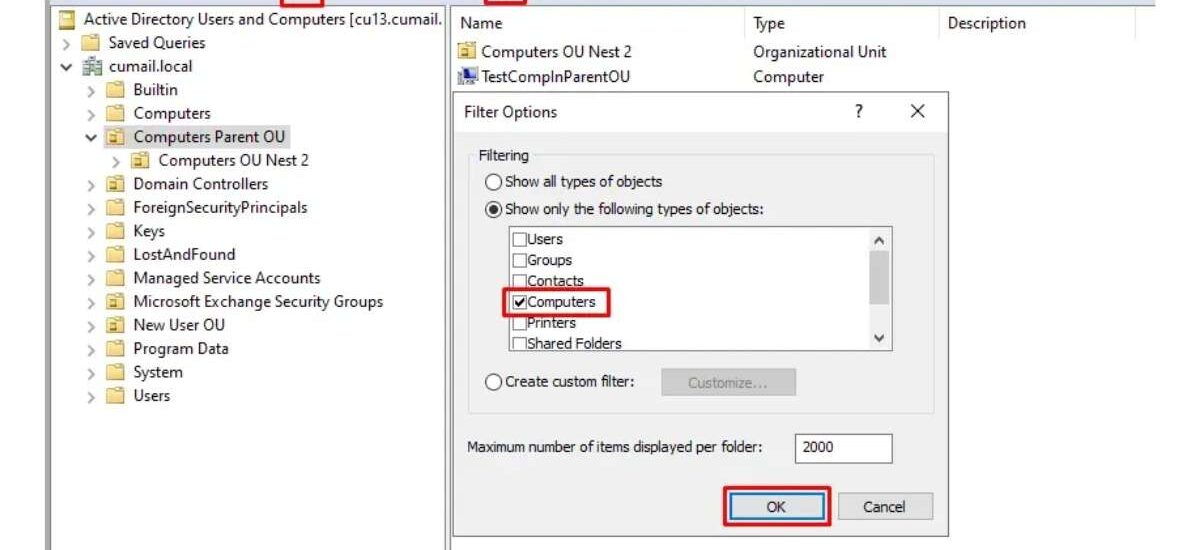1200x550 pixels.
Task: Expand the Domain Controllers node
Action: pyautogui.click(x=92, y=184)
